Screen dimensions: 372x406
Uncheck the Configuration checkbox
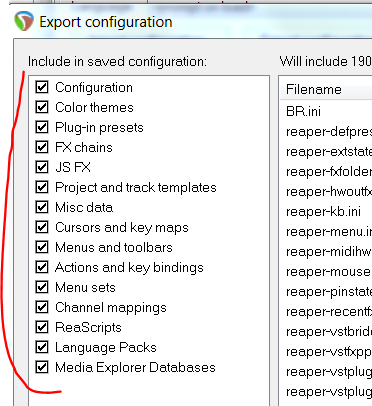pos(42,87)
